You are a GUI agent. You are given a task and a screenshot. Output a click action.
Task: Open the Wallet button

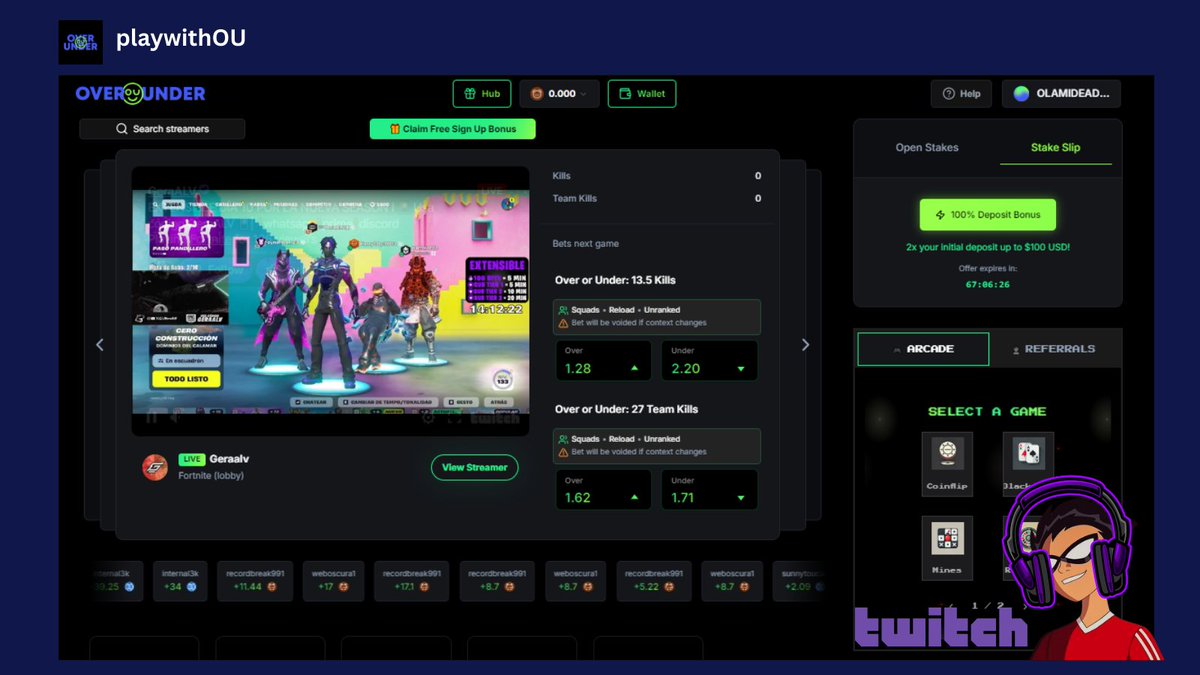pos(642,94)
